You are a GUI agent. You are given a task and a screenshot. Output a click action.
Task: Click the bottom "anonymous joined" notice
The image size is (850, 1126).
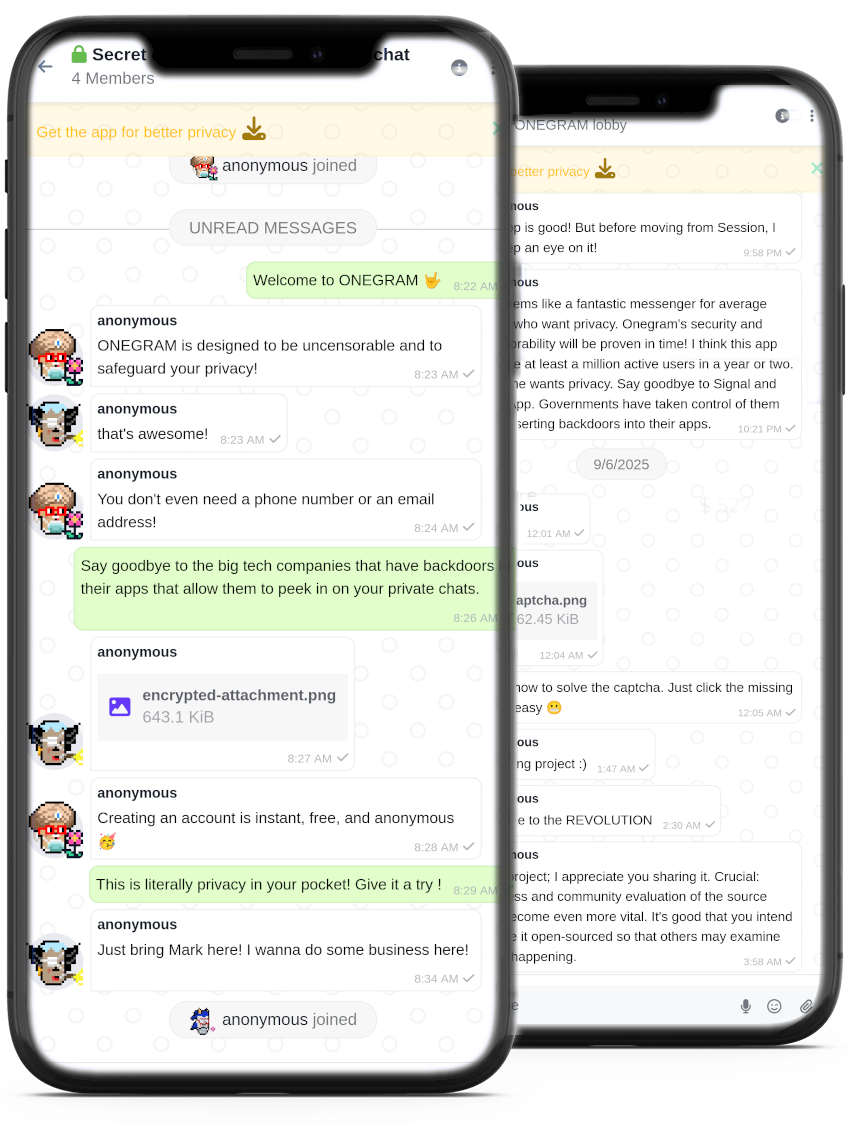[x=273, y=1020]
